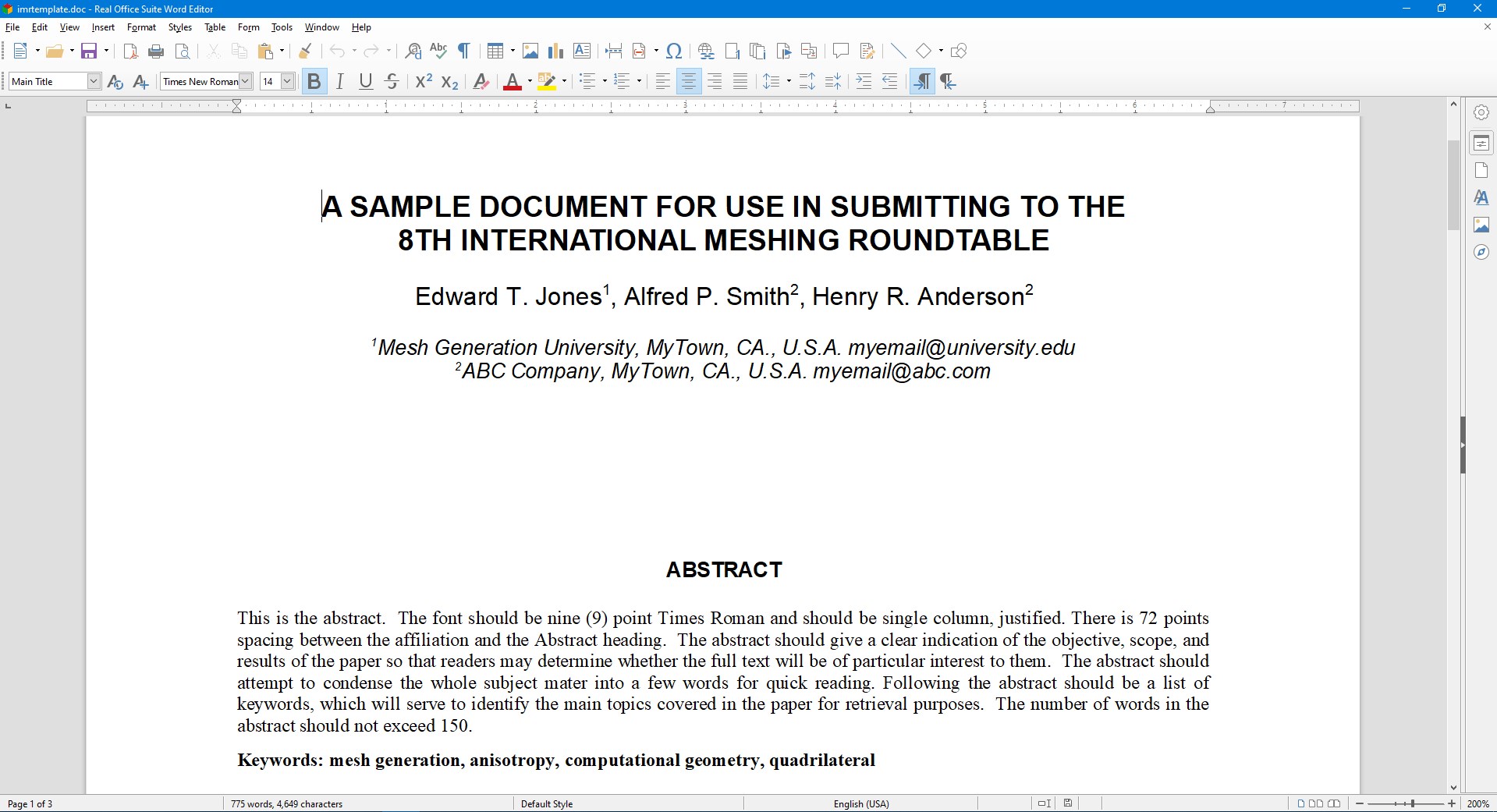Select the Insert Line tool
The height and width of the screenshot is (812, 1497).
899,51
